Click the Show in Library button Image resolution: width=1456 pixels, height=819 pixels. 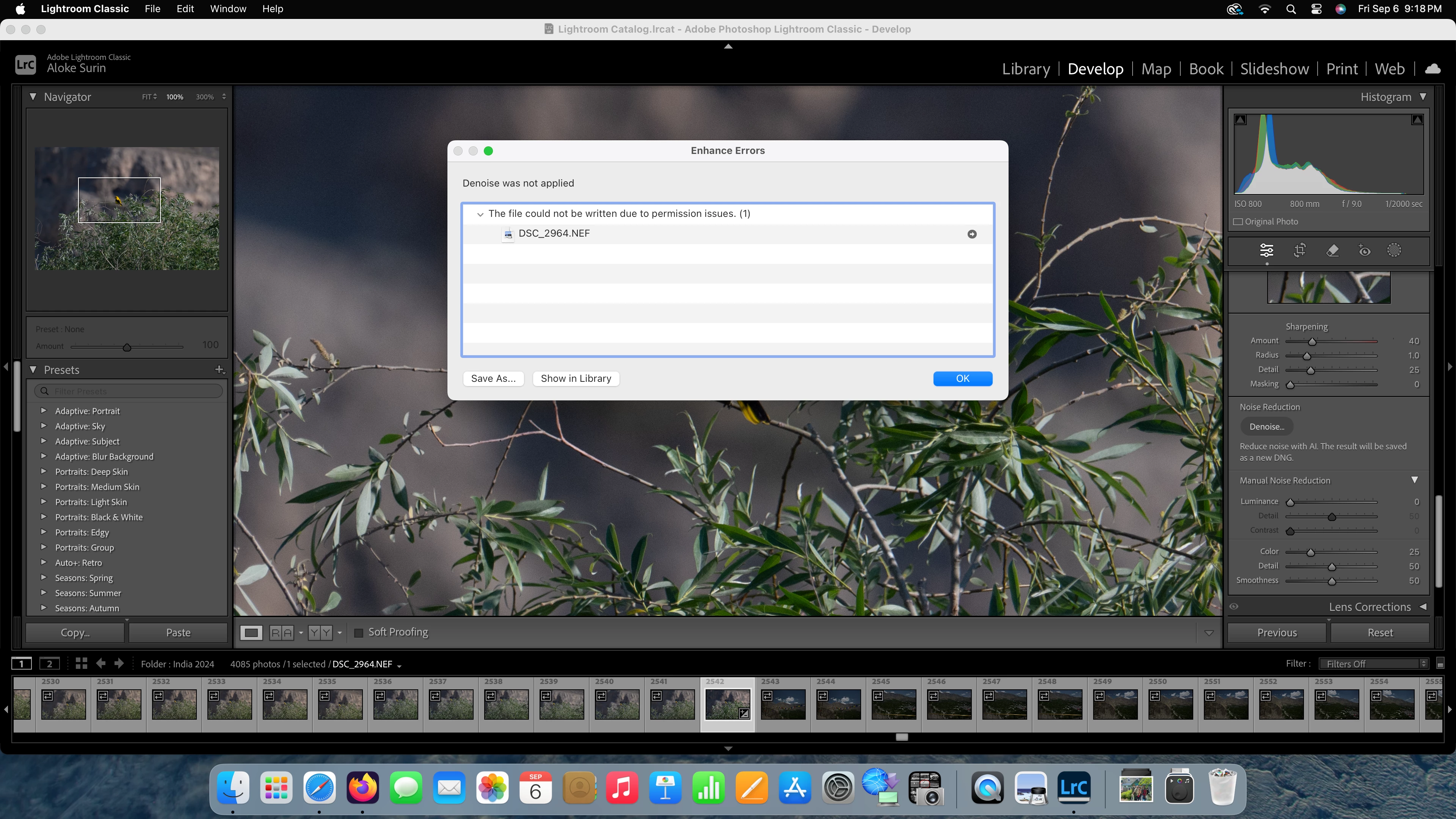[576, 379]
